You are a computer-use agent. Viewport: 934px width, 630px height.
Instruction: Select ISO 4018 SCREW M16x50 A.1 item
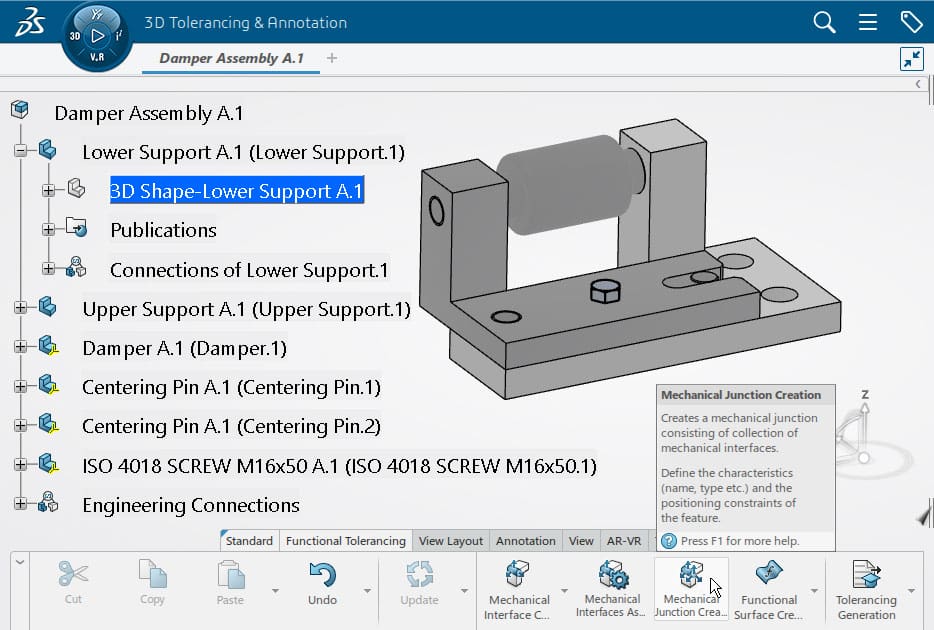(340, 466)
